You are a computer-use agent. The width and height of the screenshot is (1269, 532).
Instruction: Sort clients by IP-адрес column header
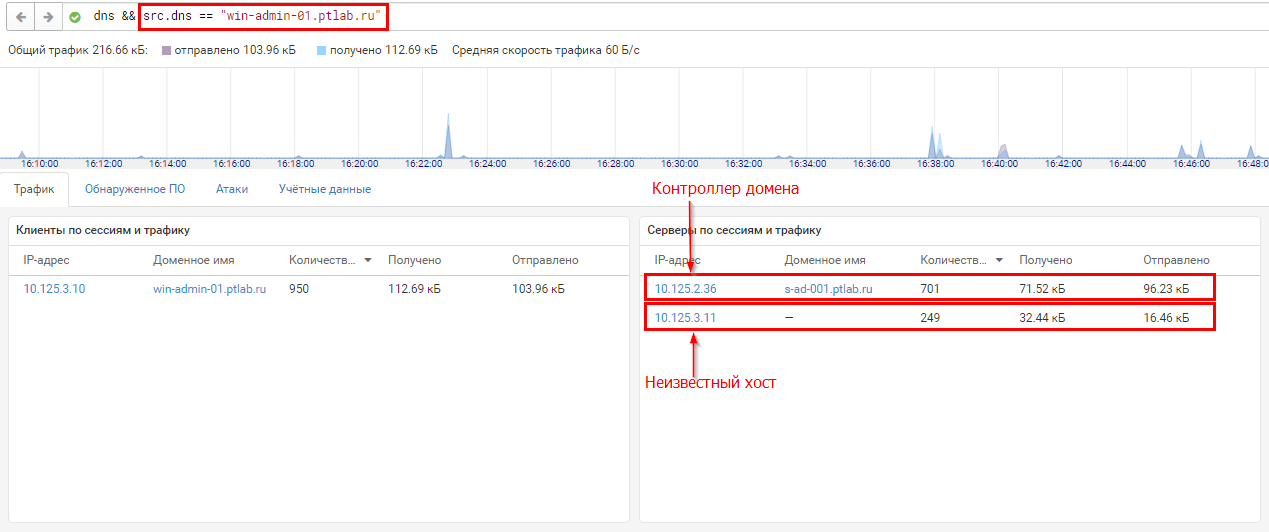point(46,260)
